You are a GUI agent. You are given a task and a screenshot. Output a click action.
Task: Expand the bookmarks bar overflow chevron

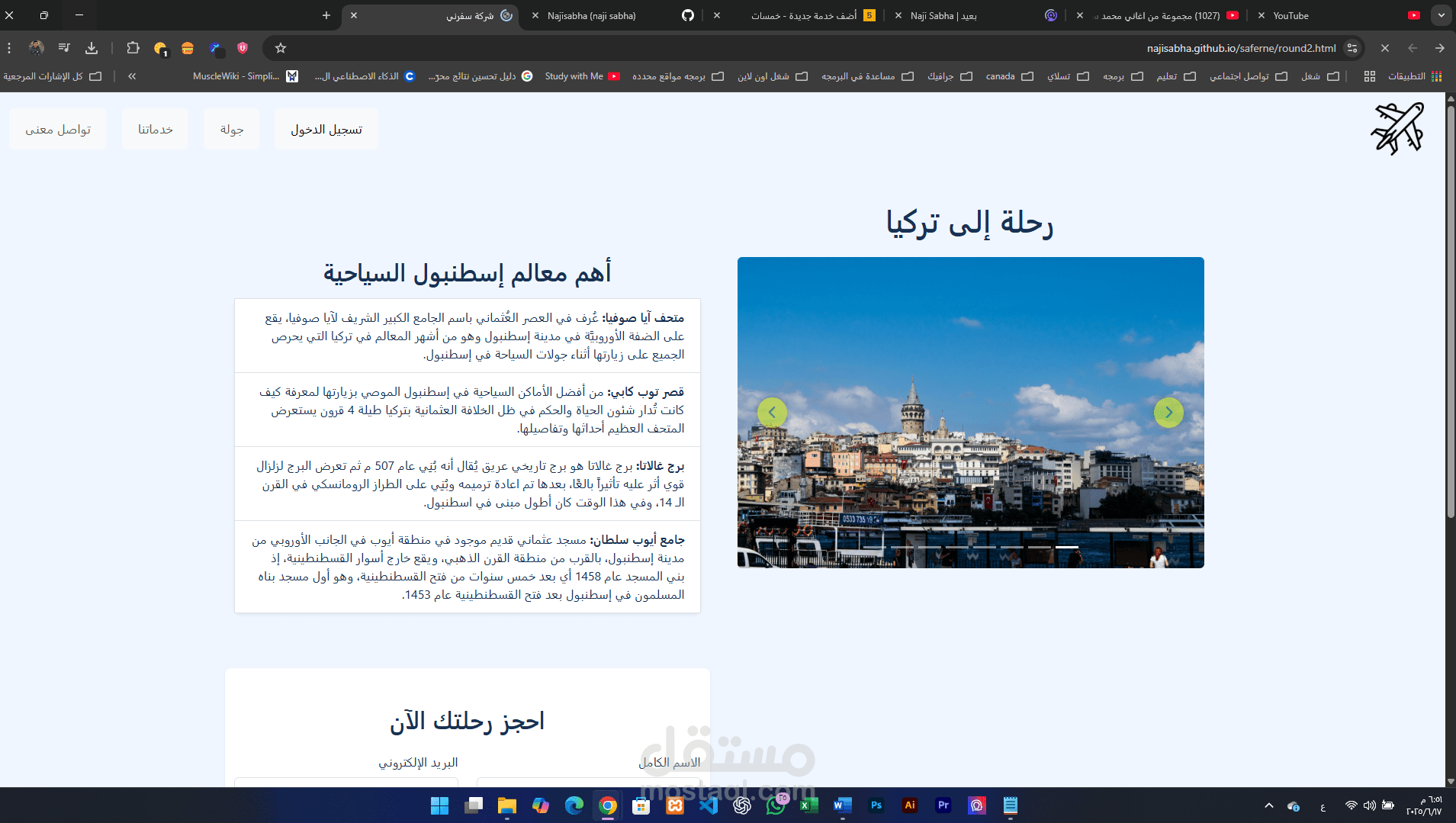132,76
